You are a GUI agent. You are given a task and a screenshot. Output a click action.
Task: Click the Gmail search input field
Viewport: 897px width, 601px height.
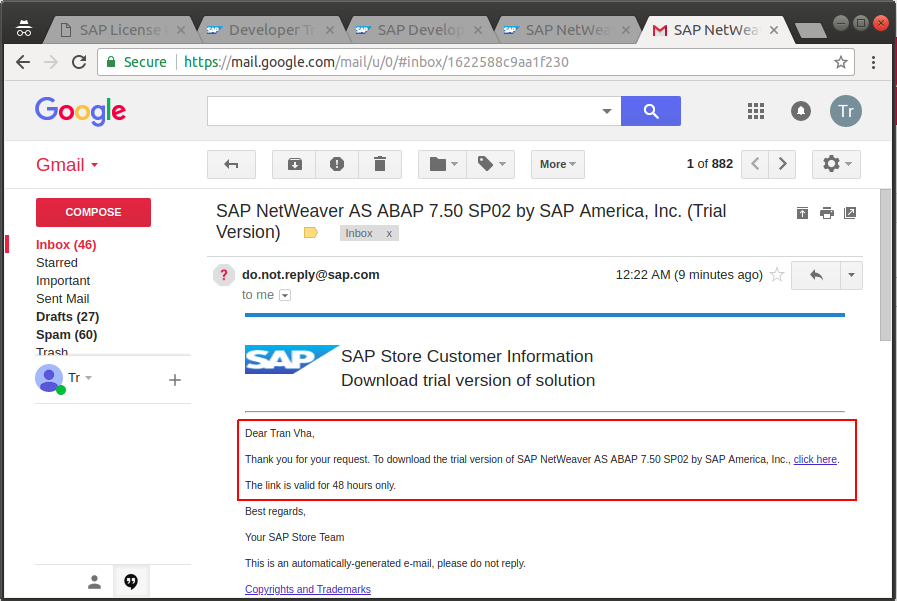click(x=403, y=111)
